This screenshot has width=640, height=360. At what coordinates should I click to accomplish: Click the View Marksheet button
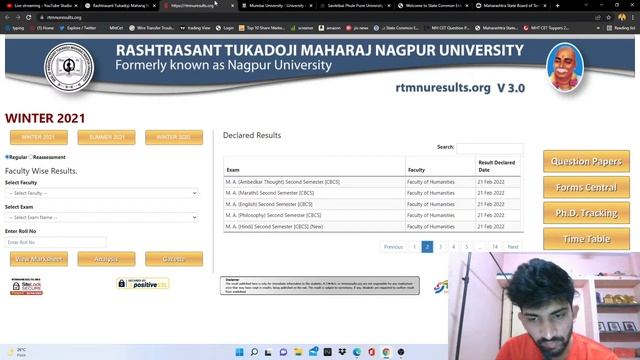click(x=39, y=259)
